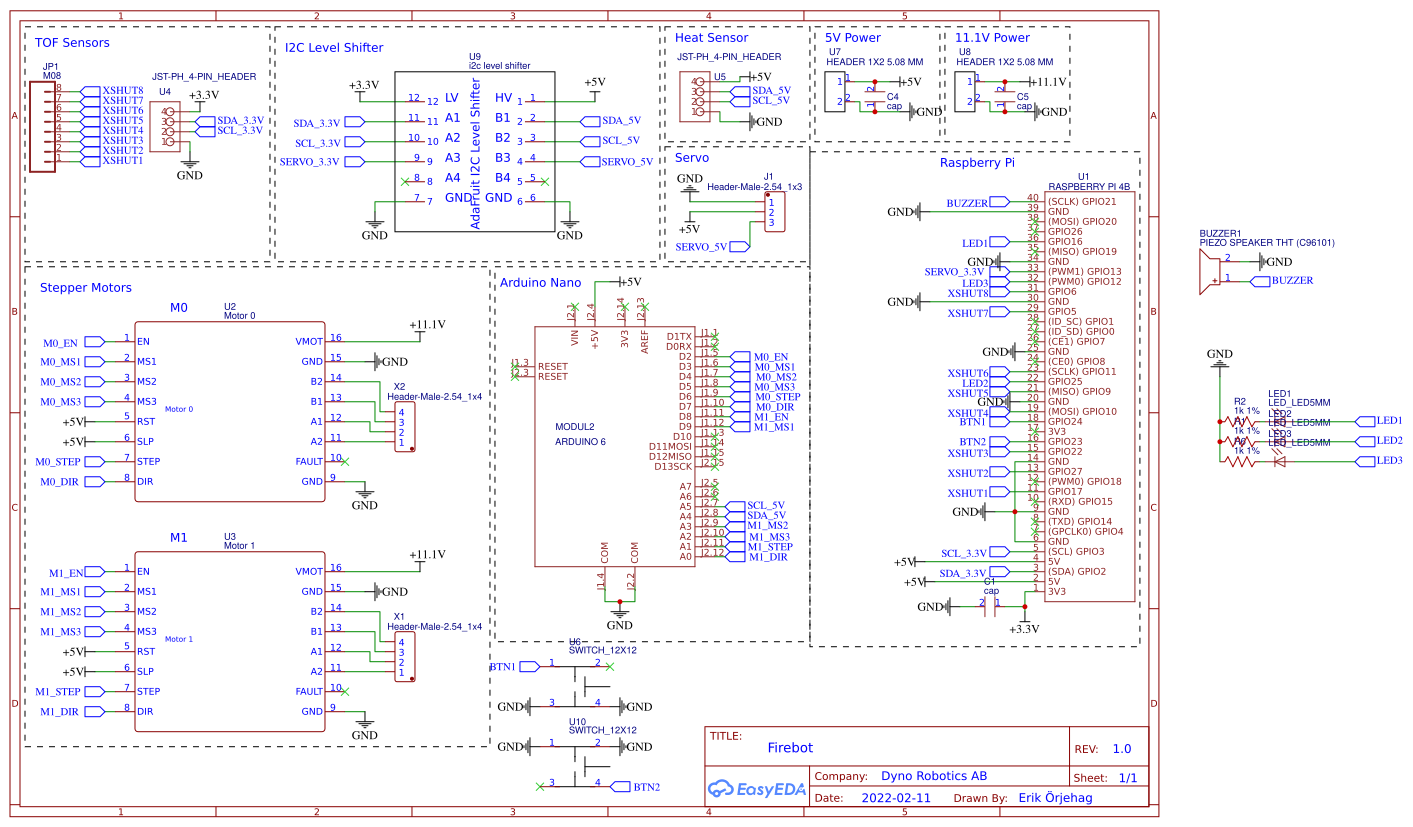Click the M0_STEP flag in Stepper Motors
This screenshot has height=827, width=1413.
(x=69, y=462)
